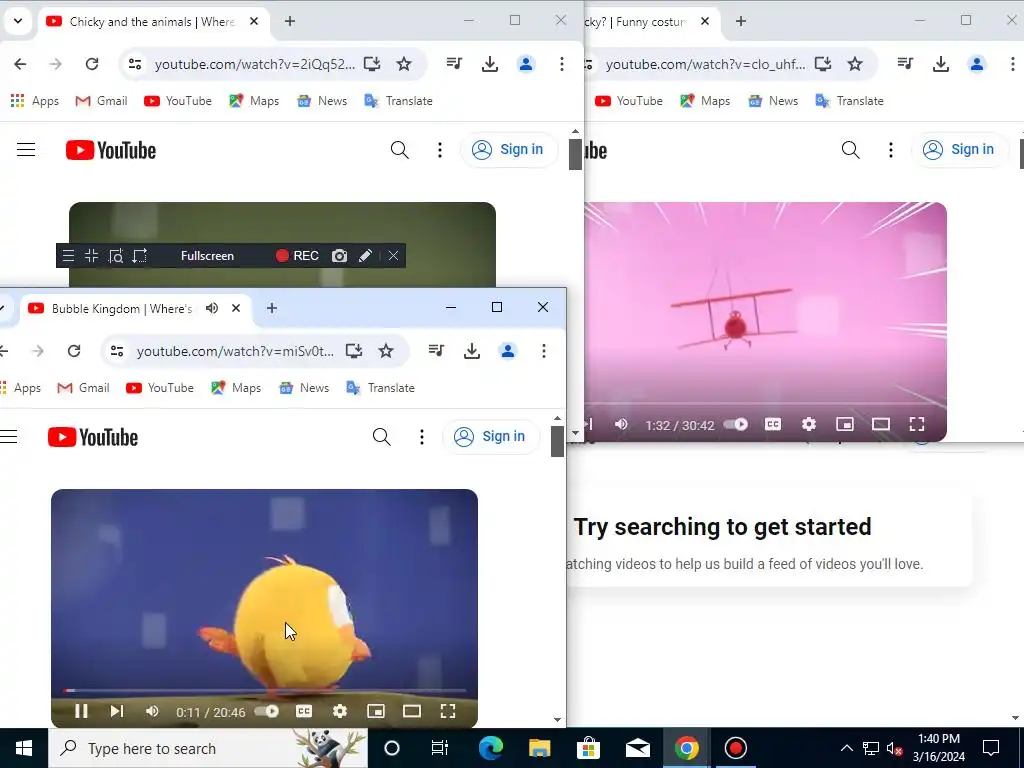Open Chrome menu in Bubble Kingdom window
This screenshot has width=1024, height=768.
coord(543,351)
